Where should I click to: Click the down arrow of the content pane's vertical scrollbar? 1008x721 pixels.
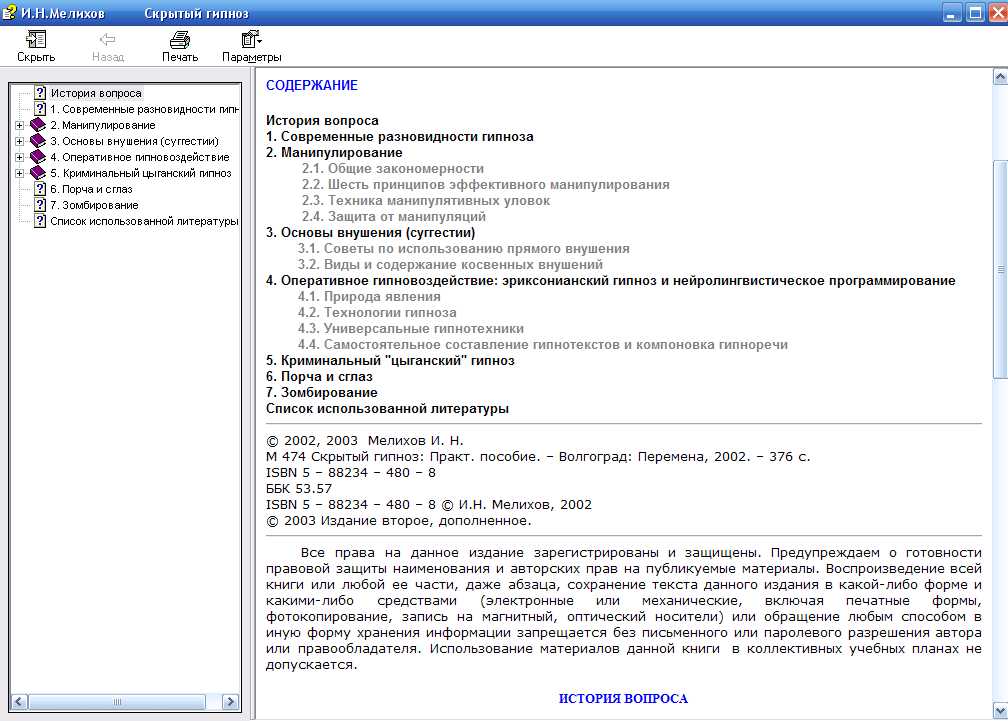[1000, 710]
